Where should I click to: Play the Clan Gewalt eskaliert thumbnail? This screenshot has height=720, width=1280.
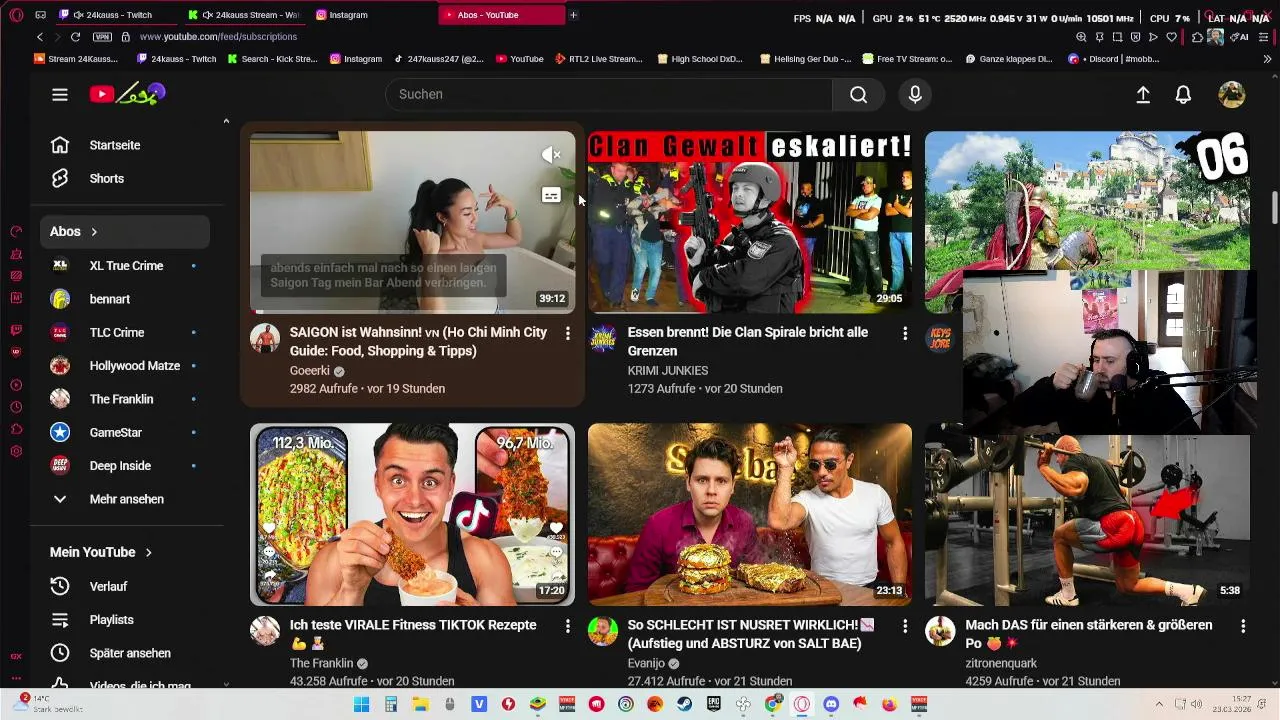coord(750,222)
